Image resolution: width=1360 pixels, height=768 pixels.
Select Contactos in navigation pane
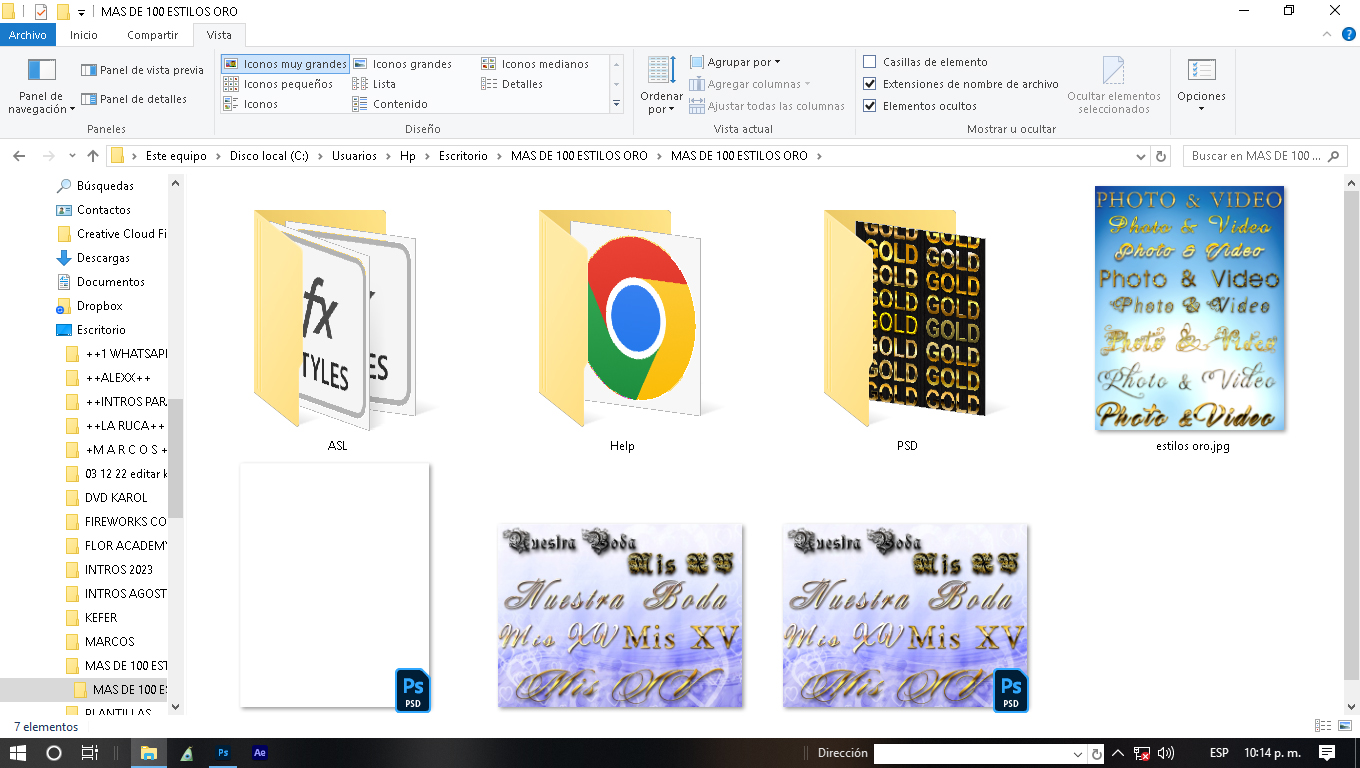[104, 210]
